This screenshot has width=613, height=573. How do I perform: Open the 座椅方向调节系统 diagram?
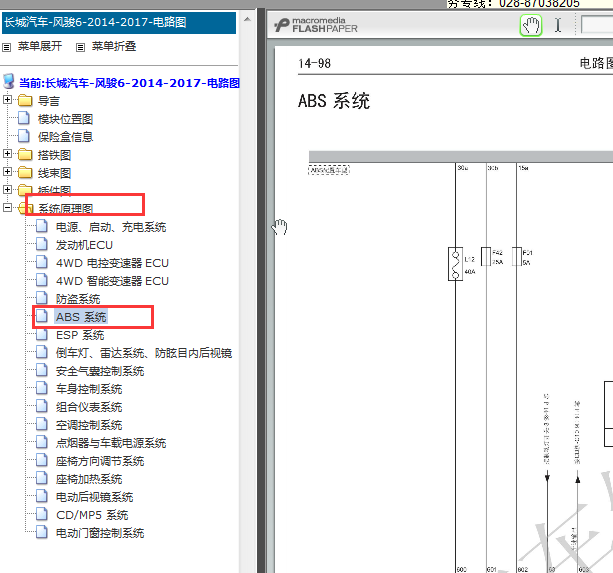(x=100, y=461)
